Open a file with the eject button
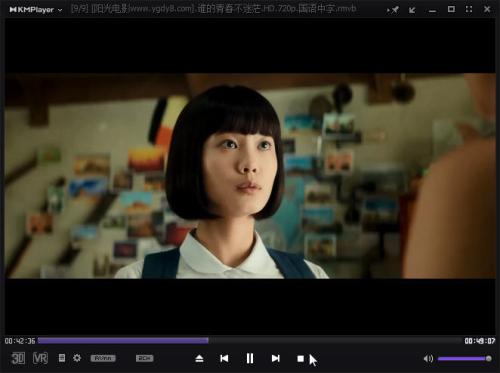 pyautogui.click(x=199, y=358)
